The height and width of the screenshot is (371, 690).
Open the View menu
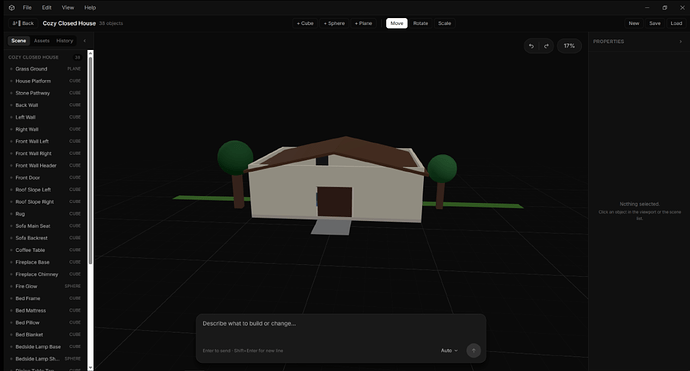(x=68, y=7)
